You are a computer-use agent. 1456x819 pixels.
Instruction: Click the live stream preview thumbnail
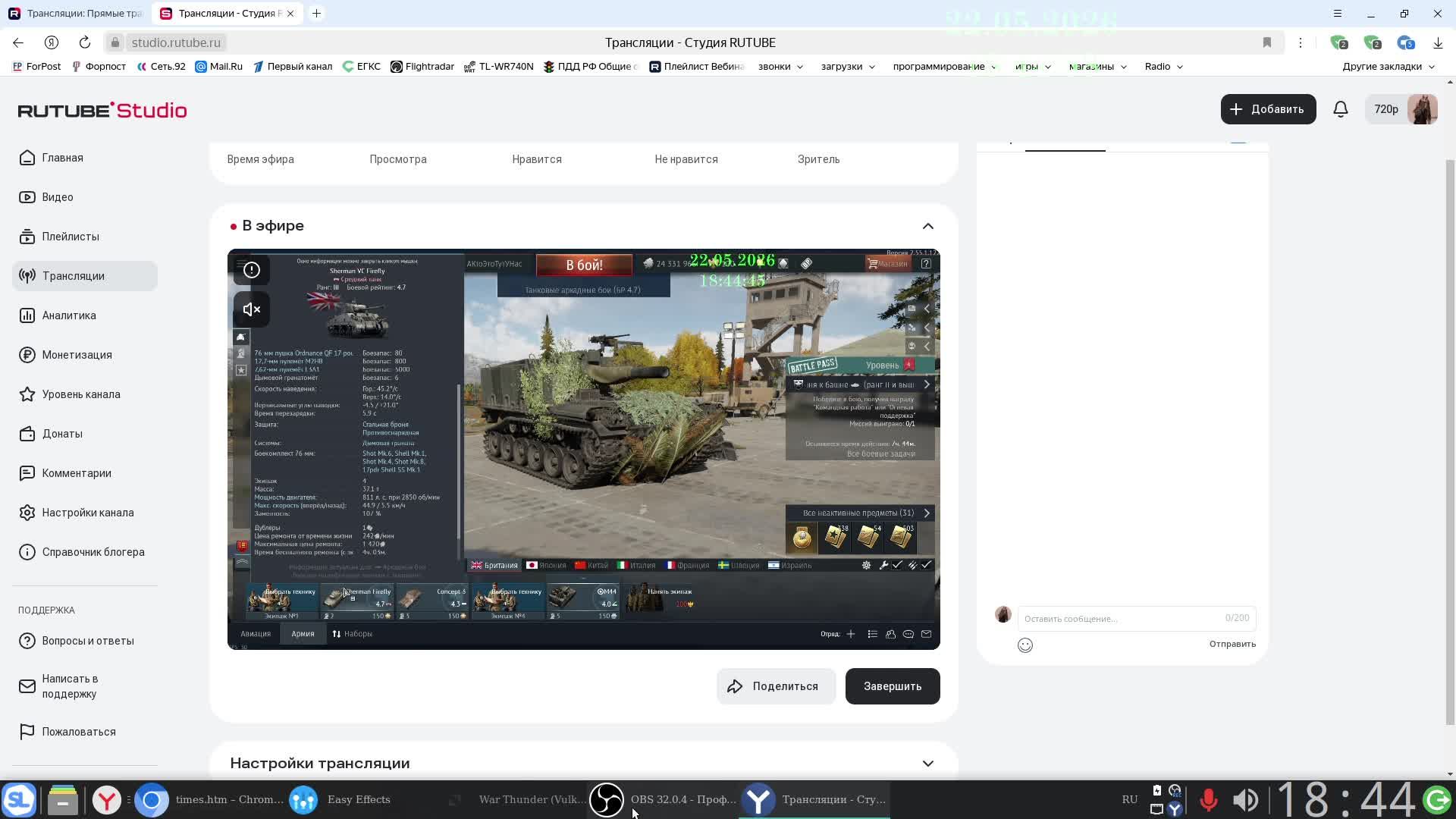(x=584, y=449)
